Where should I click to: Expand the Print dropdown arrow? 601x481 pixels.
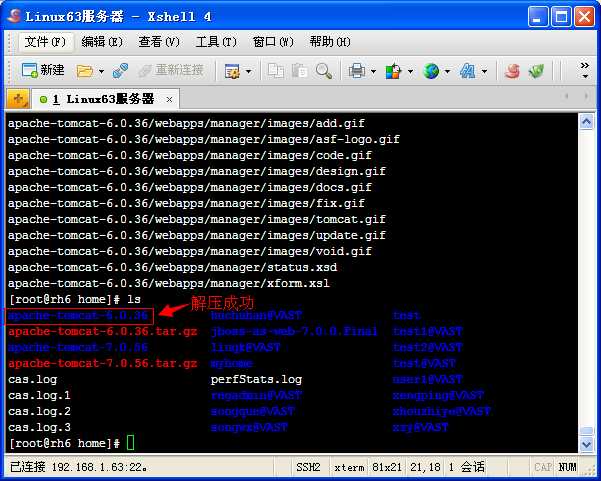click(x=373, y=71)
